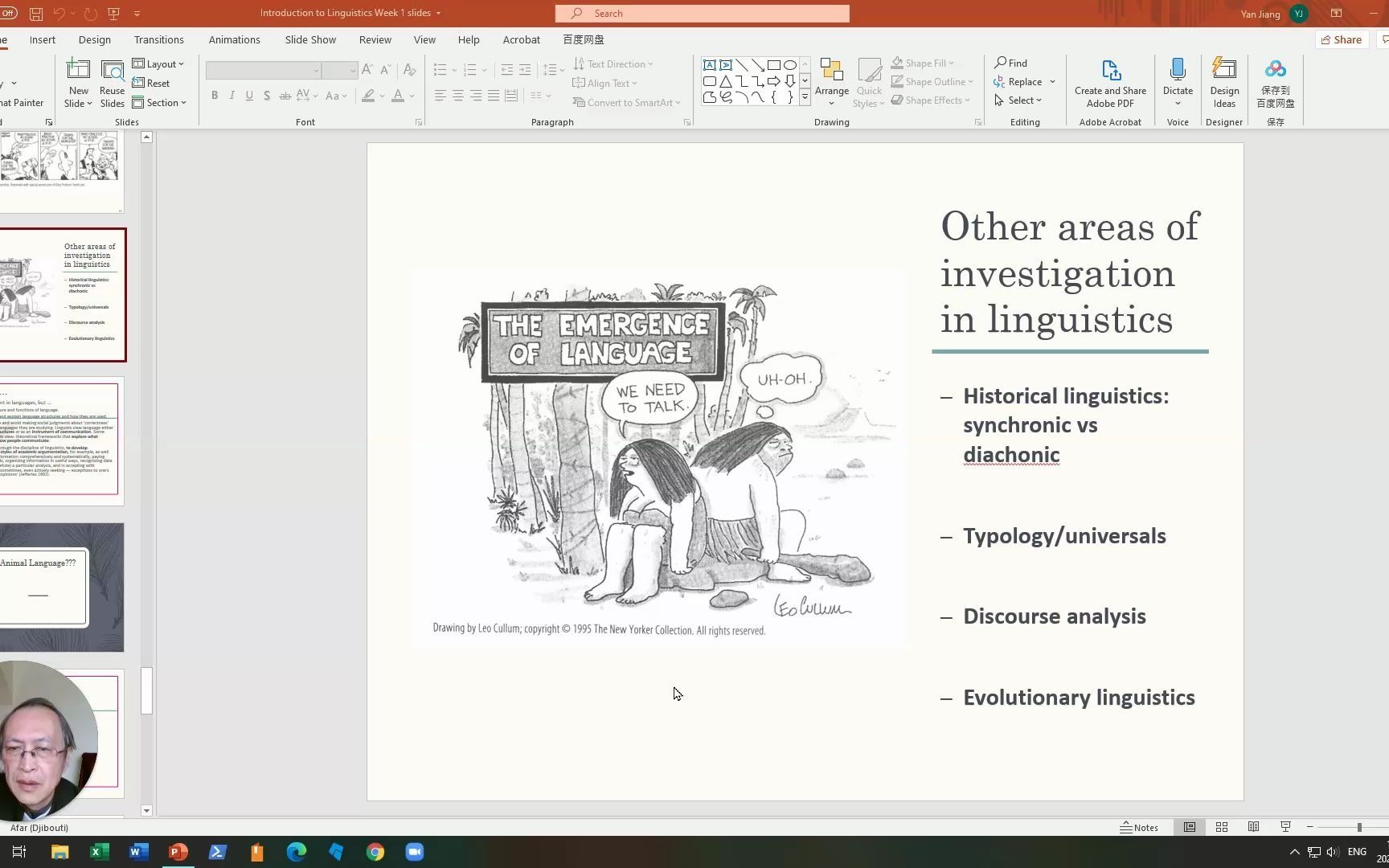Select the down arrow shape

click(790, 81)
